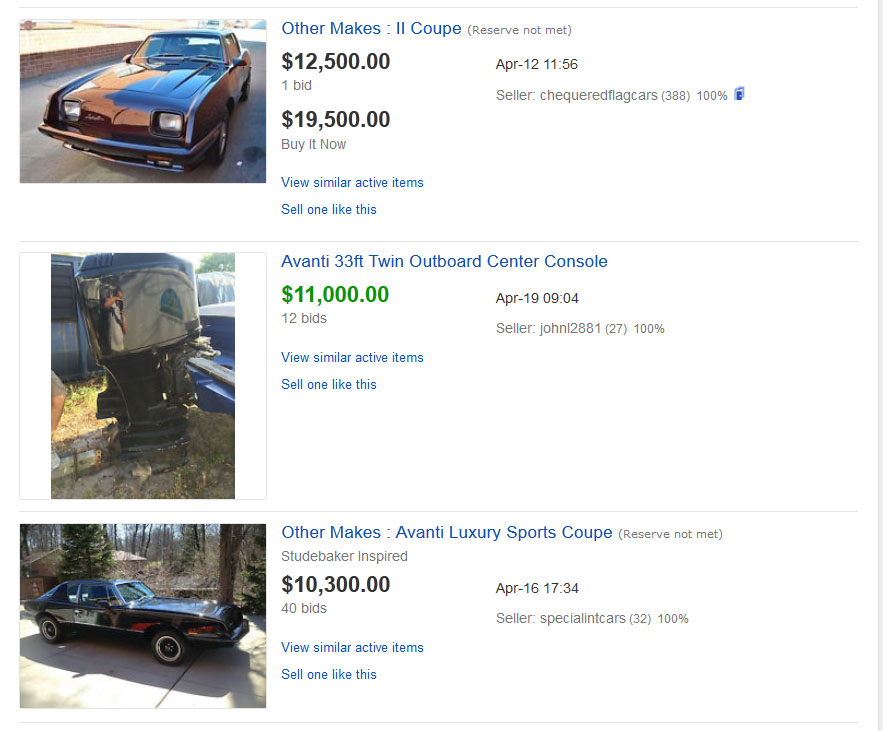Screen dimensions: 883x731
Task: View similar active items for Avanti boat
Action: pos(352,358)
